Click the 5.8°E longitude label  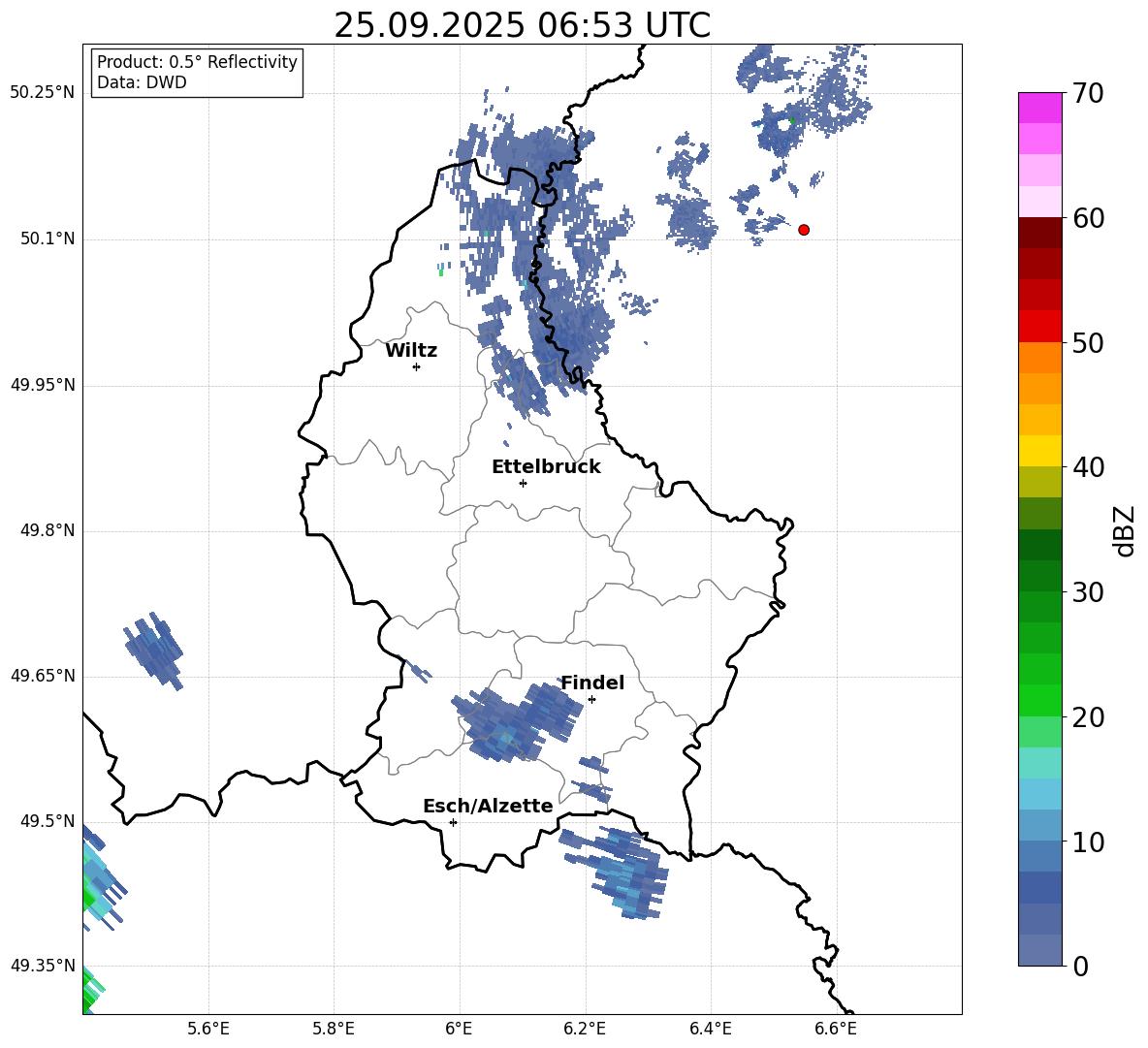334,1029
